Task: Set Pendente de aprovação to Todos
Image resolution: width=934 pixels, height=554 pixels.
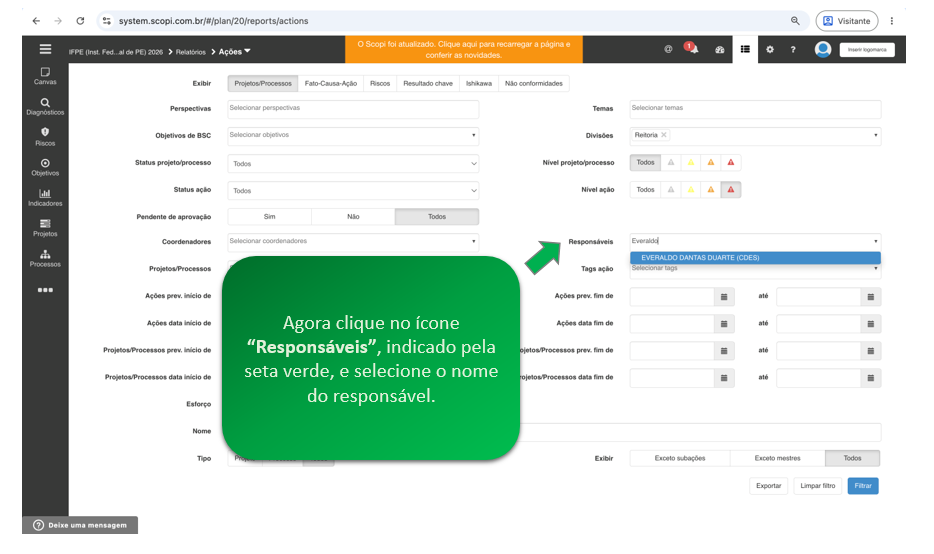Action: 437,217
